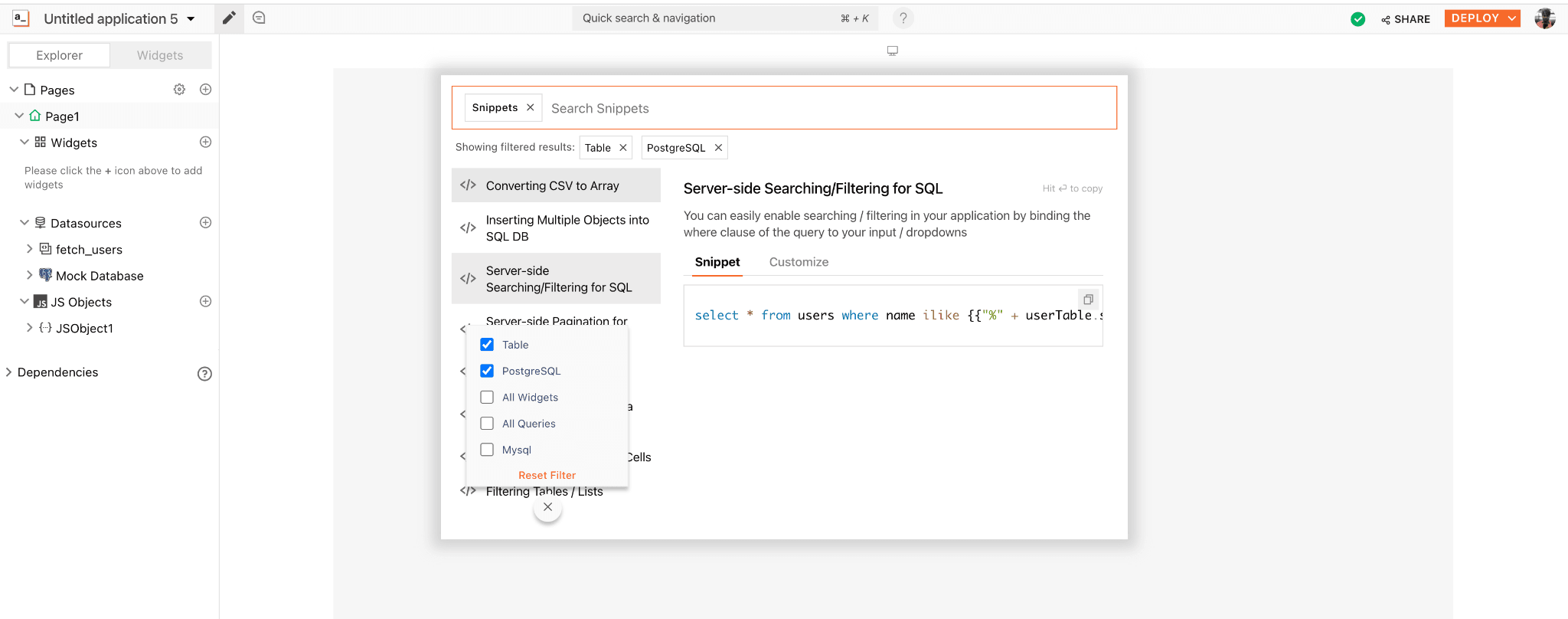Image resolution: width=1568 pixels, height=619 pixels.
Task: Switch to the Widgets tab
Action: (x=160, y=55)
